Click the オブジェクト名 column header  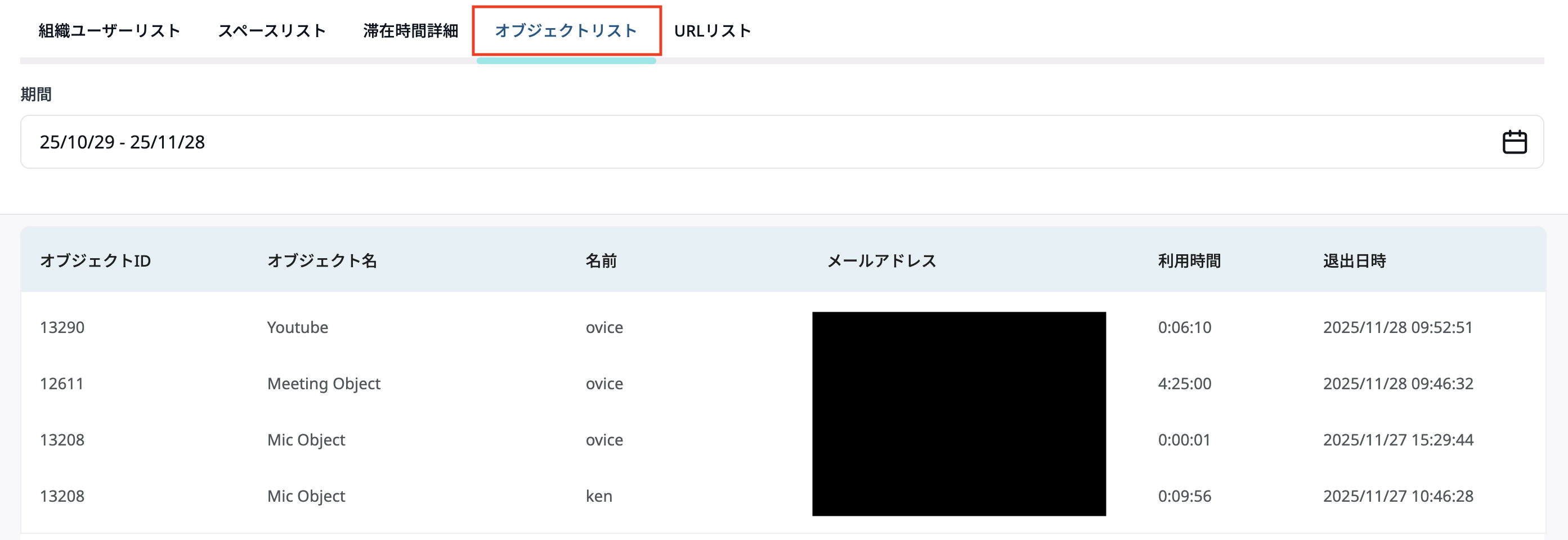(322, 261)
